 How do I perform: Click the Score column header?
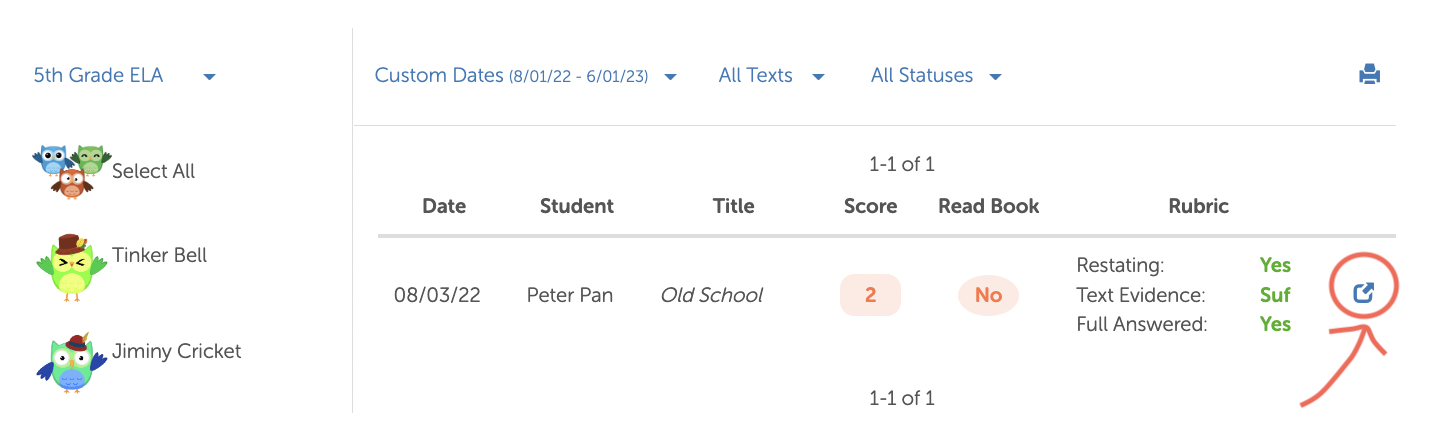870,206
